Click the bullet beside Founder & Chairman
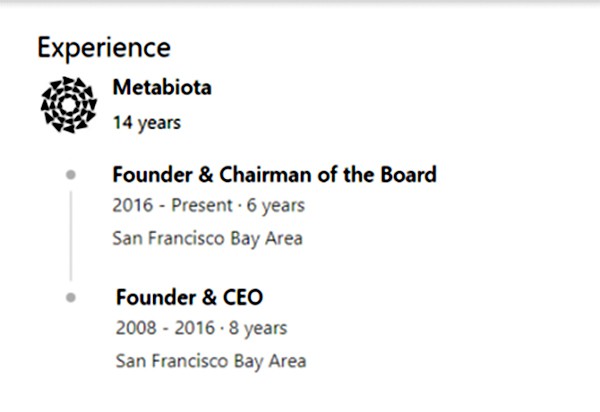600x412 pixels. (71, 175)
